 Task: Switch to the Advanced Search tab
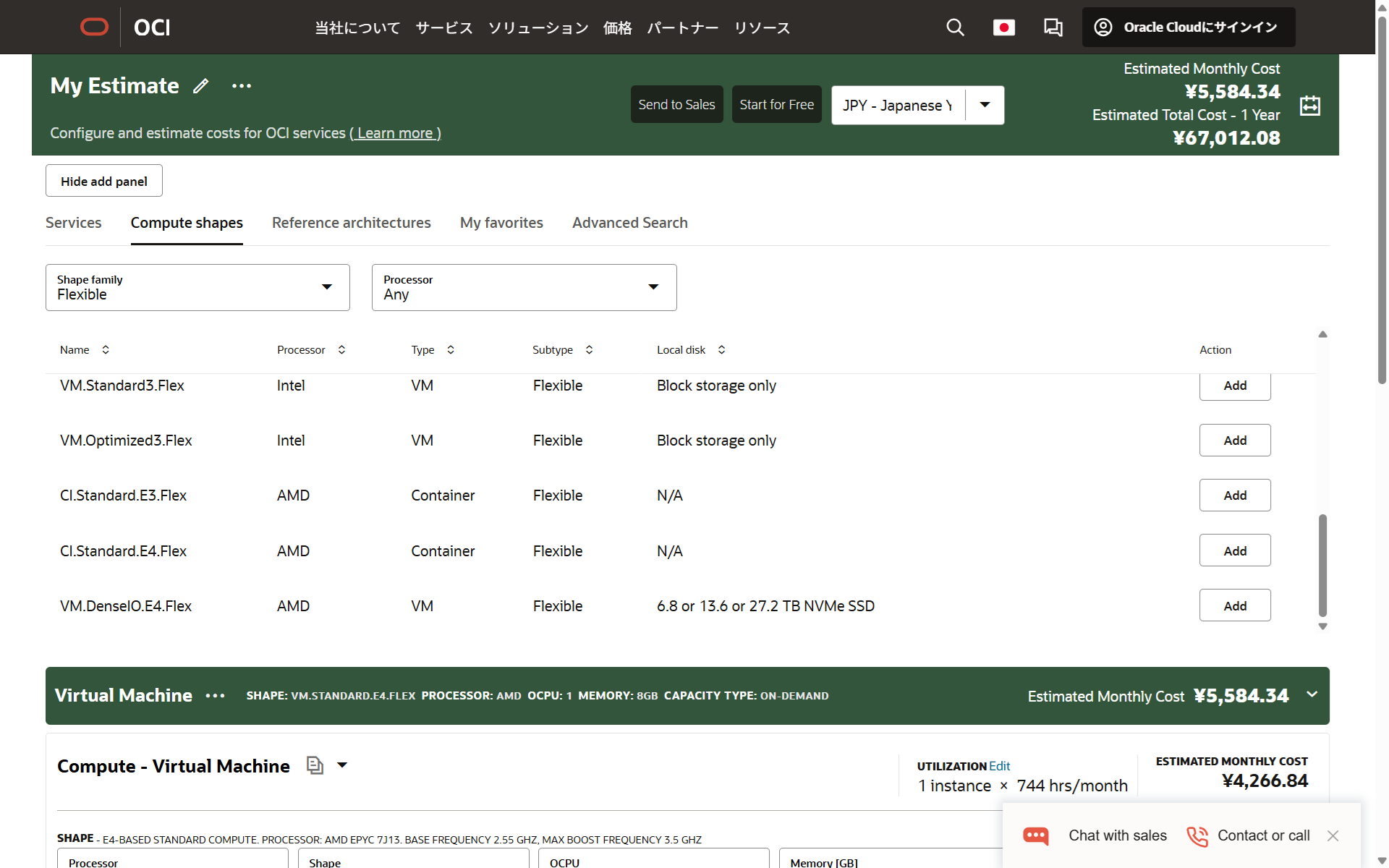629,223
